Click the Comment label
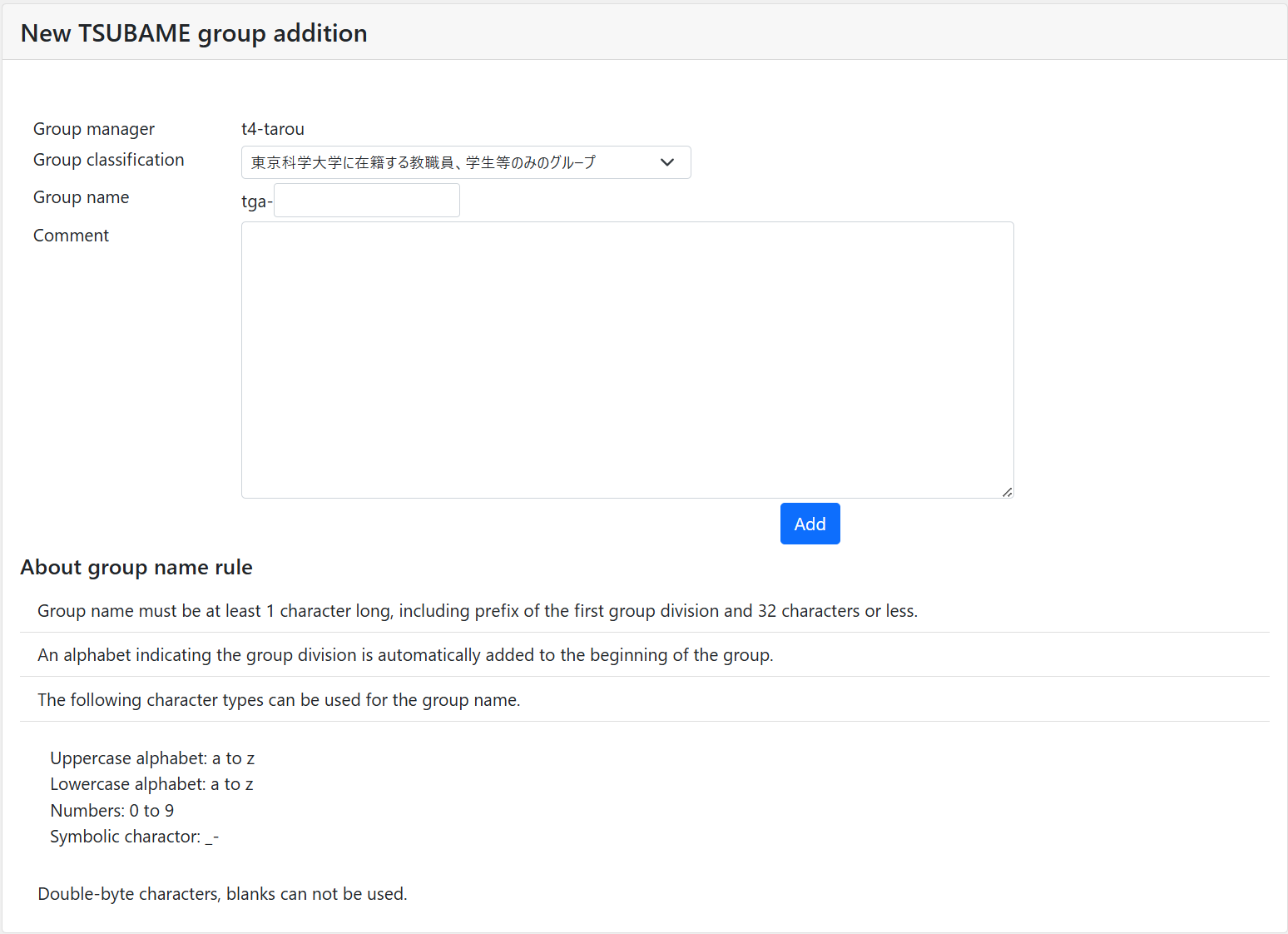Screen dimensions: 1288x934 point(72,236)
